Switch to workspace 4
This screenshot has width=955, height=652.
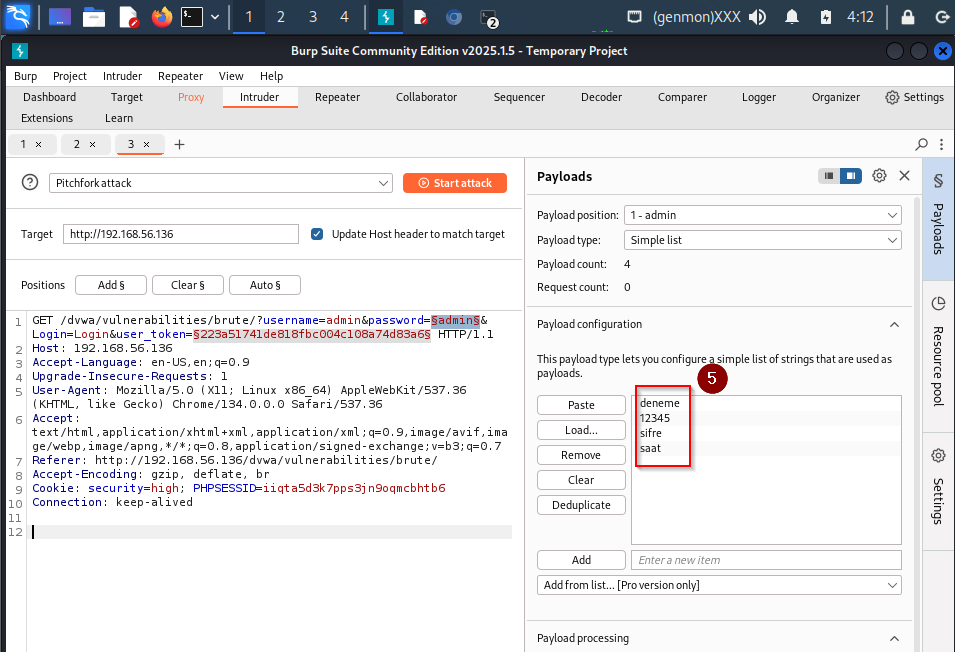(x=344, y=17)
